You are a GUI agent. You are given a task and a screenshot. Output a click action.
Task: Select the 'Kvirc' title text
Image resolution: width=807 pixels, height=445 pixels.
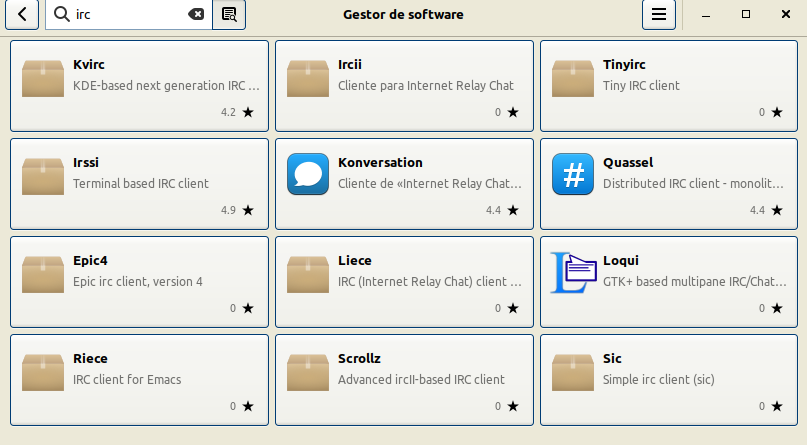(x=89, y=64)
